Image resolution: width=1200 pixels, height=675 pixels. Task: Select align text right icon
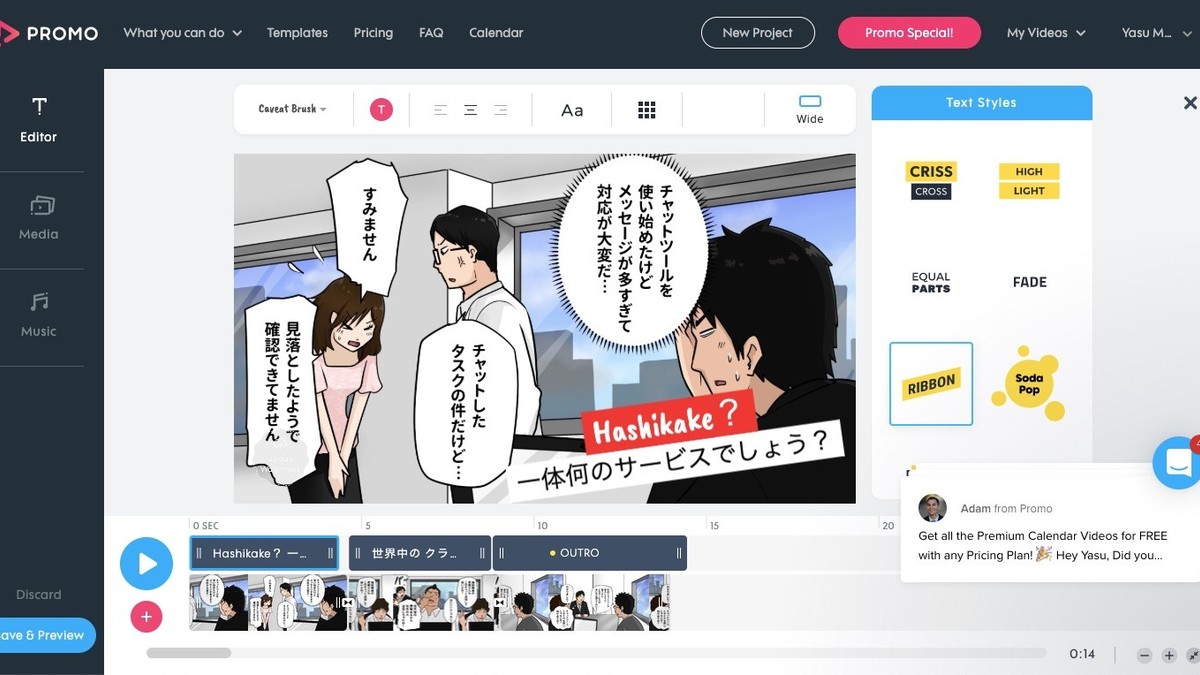click(x=500, y=110)
